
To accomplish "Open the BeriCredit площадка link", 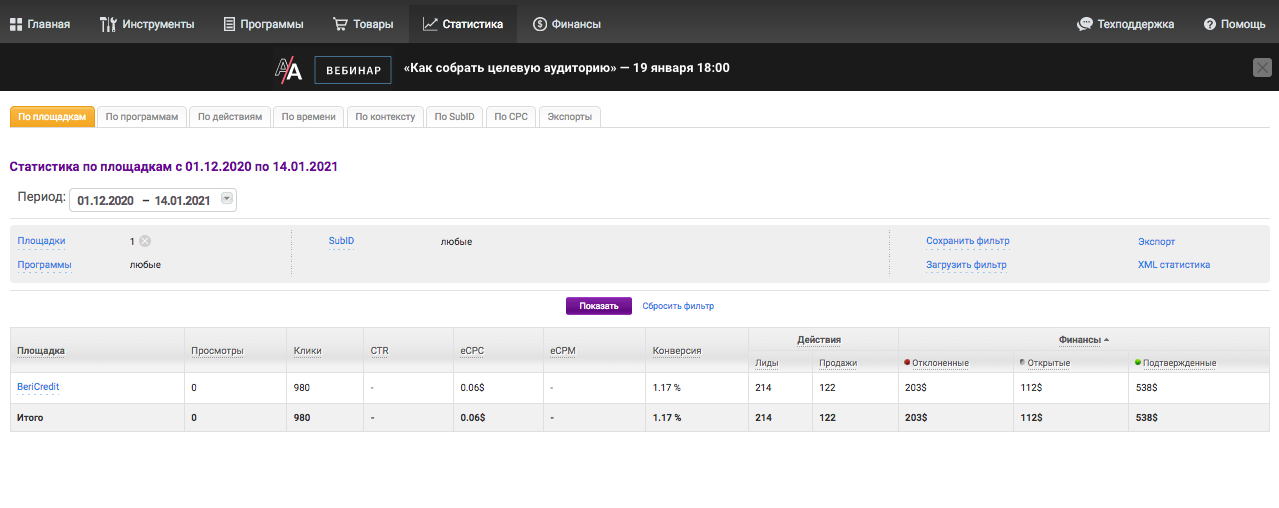I will click(38, 387).
